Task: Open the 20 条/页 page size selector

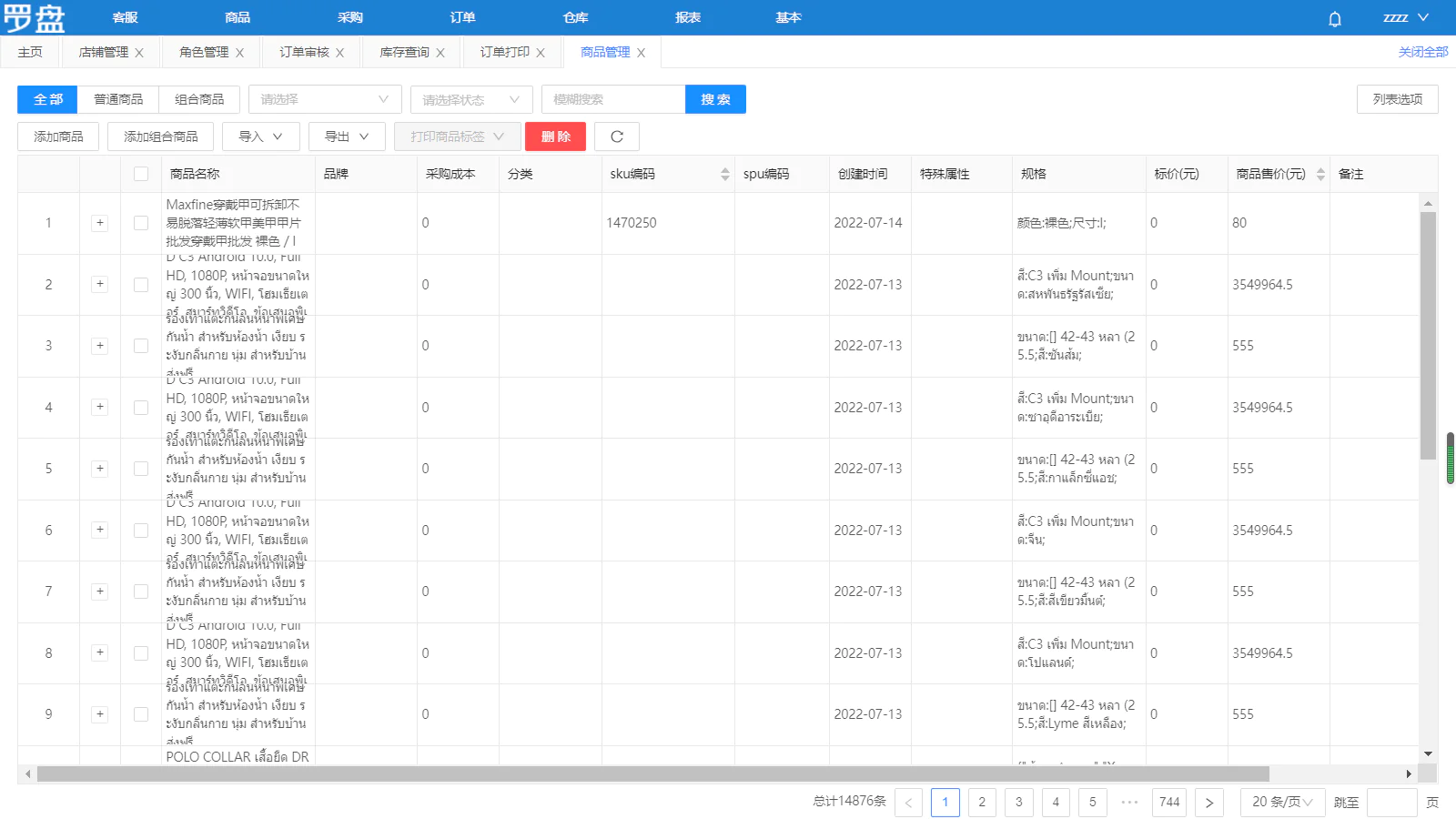Action: pos(1281,802)
